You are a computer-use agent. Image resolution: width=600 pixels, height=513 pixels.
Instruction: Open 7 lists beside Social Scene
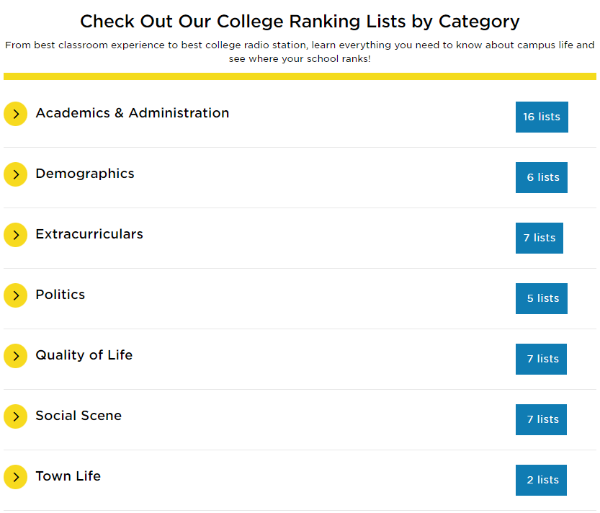(541, 419)
